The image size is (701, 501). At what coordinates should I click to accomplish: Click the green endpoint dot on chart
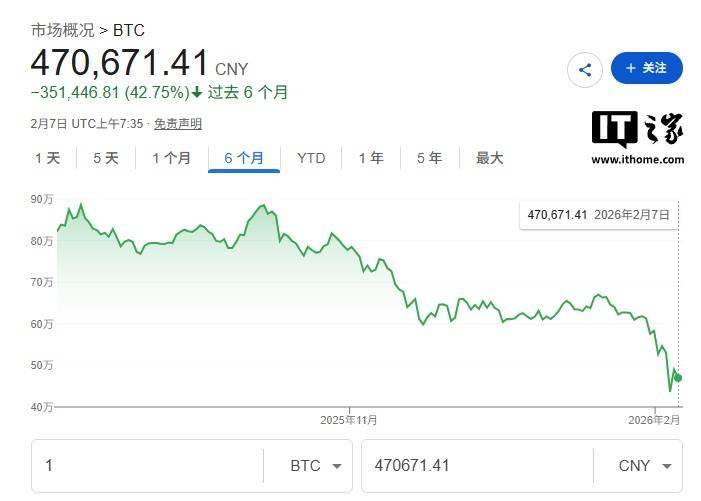point(678,378)
